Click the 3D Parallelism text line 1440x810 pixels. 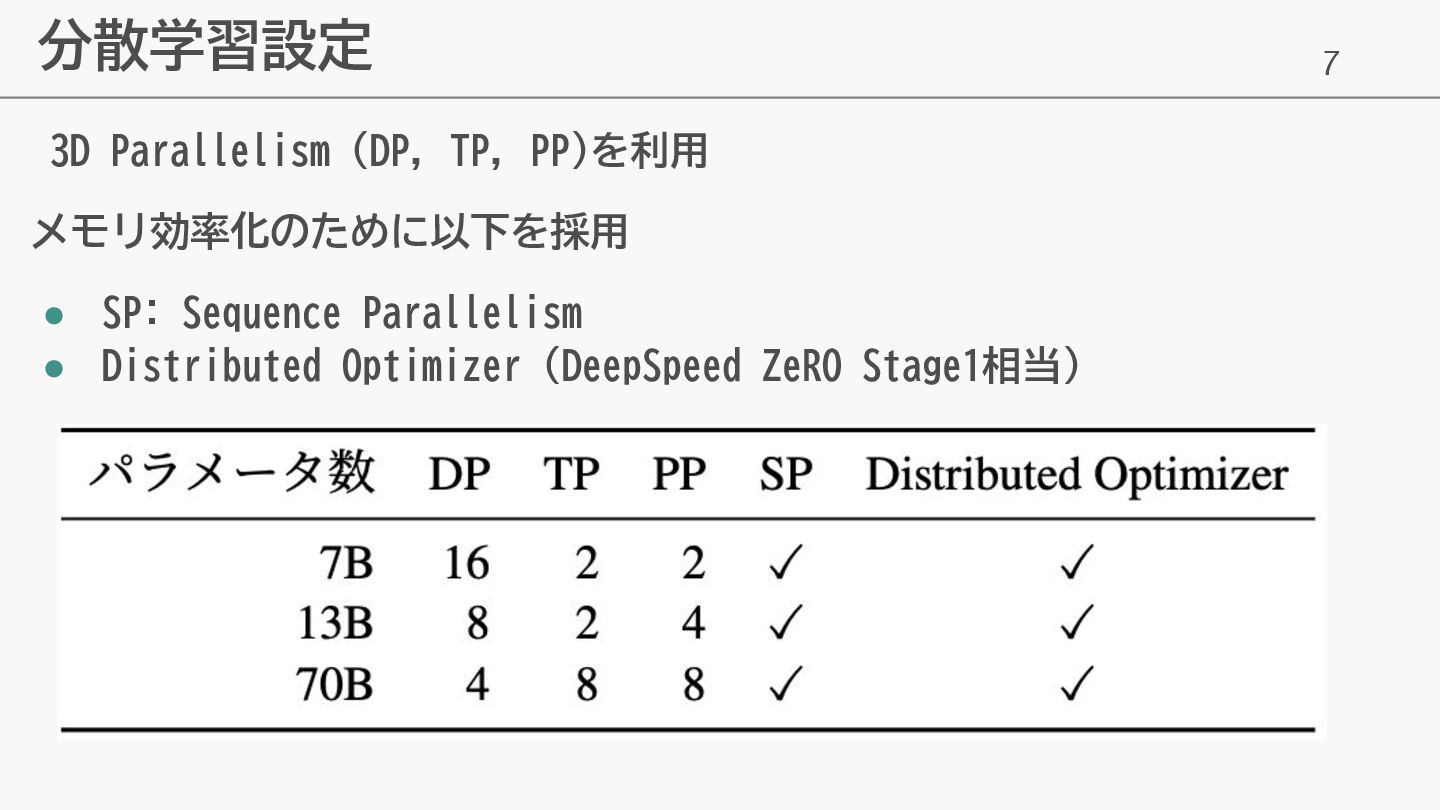pos(379,151)
